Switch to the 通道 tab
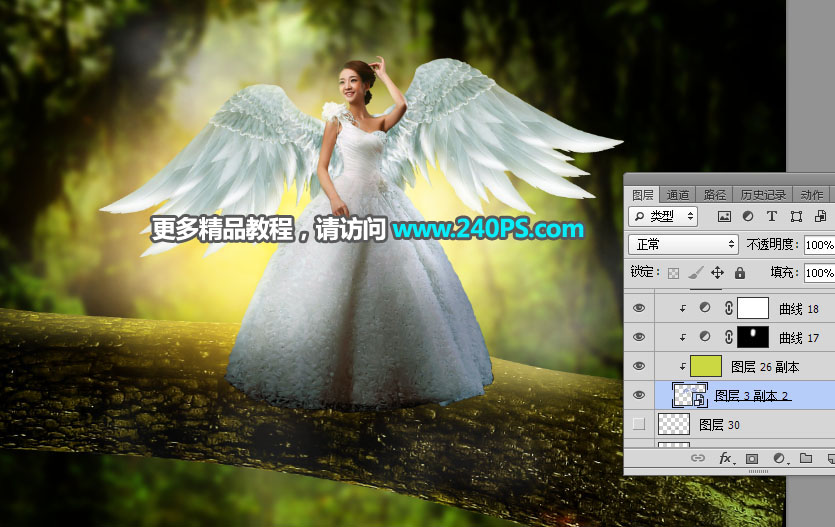The image size is (835, 527). point(678,195)
